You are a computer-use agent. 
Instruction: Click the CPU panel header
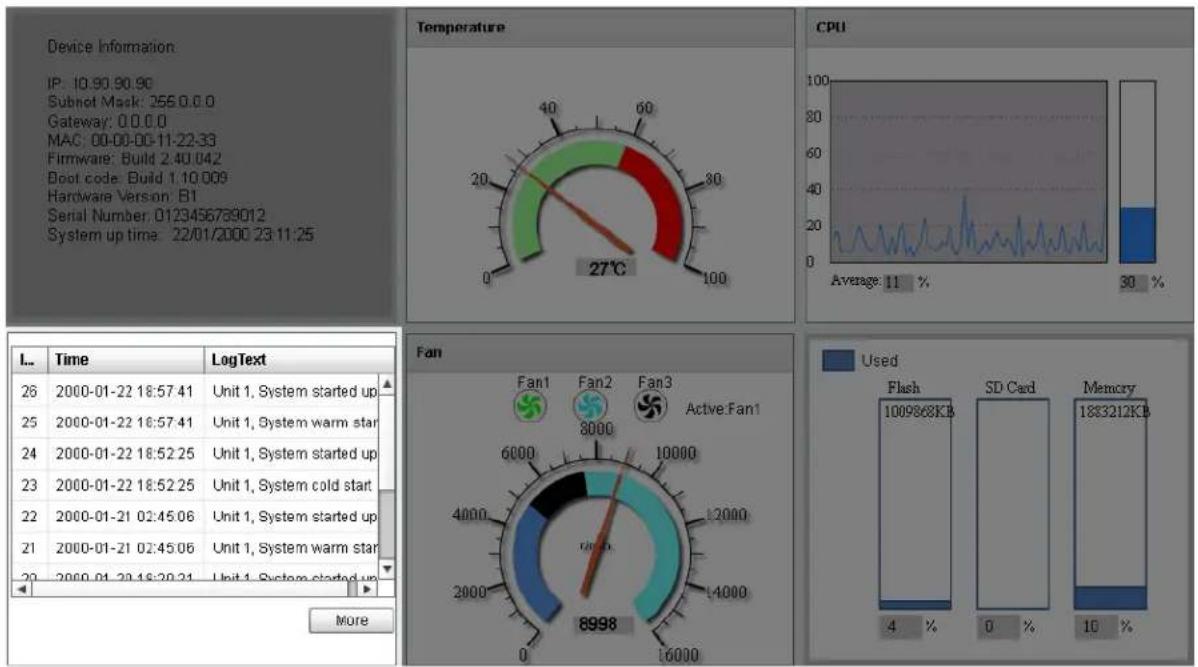[998, 28]
